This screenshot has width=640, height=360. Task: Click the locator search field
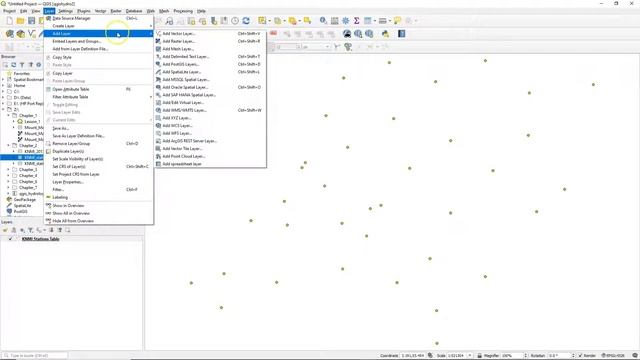35,356
